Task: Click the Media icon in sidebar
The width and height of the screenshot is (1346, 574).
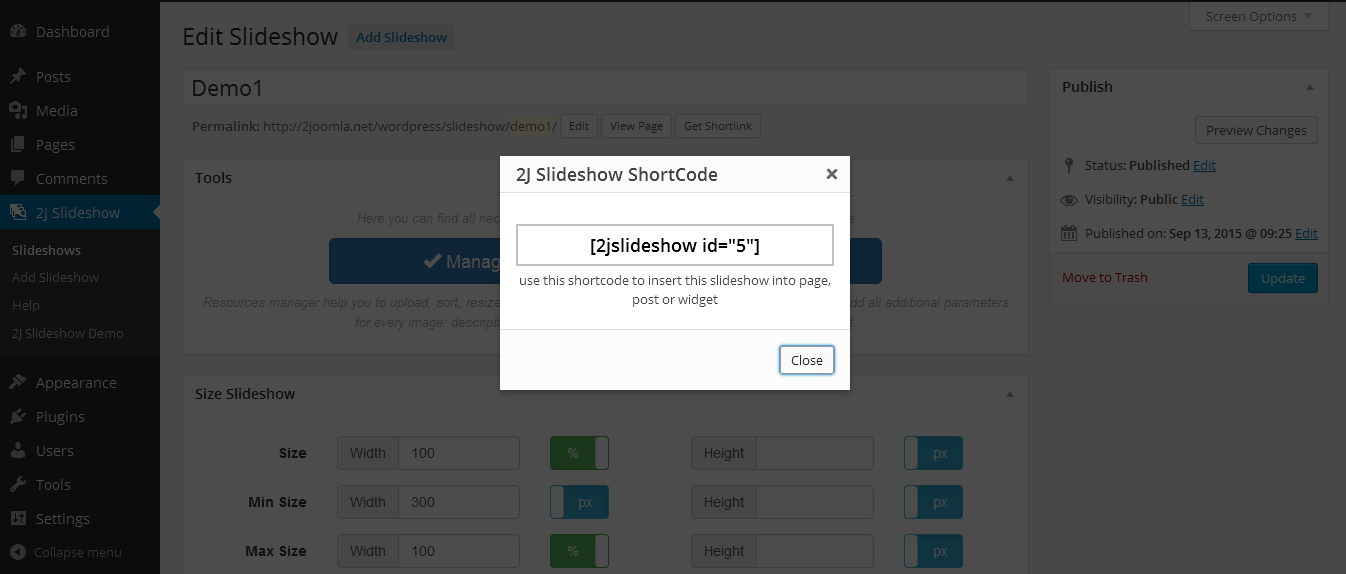Action: coord(18,110)
